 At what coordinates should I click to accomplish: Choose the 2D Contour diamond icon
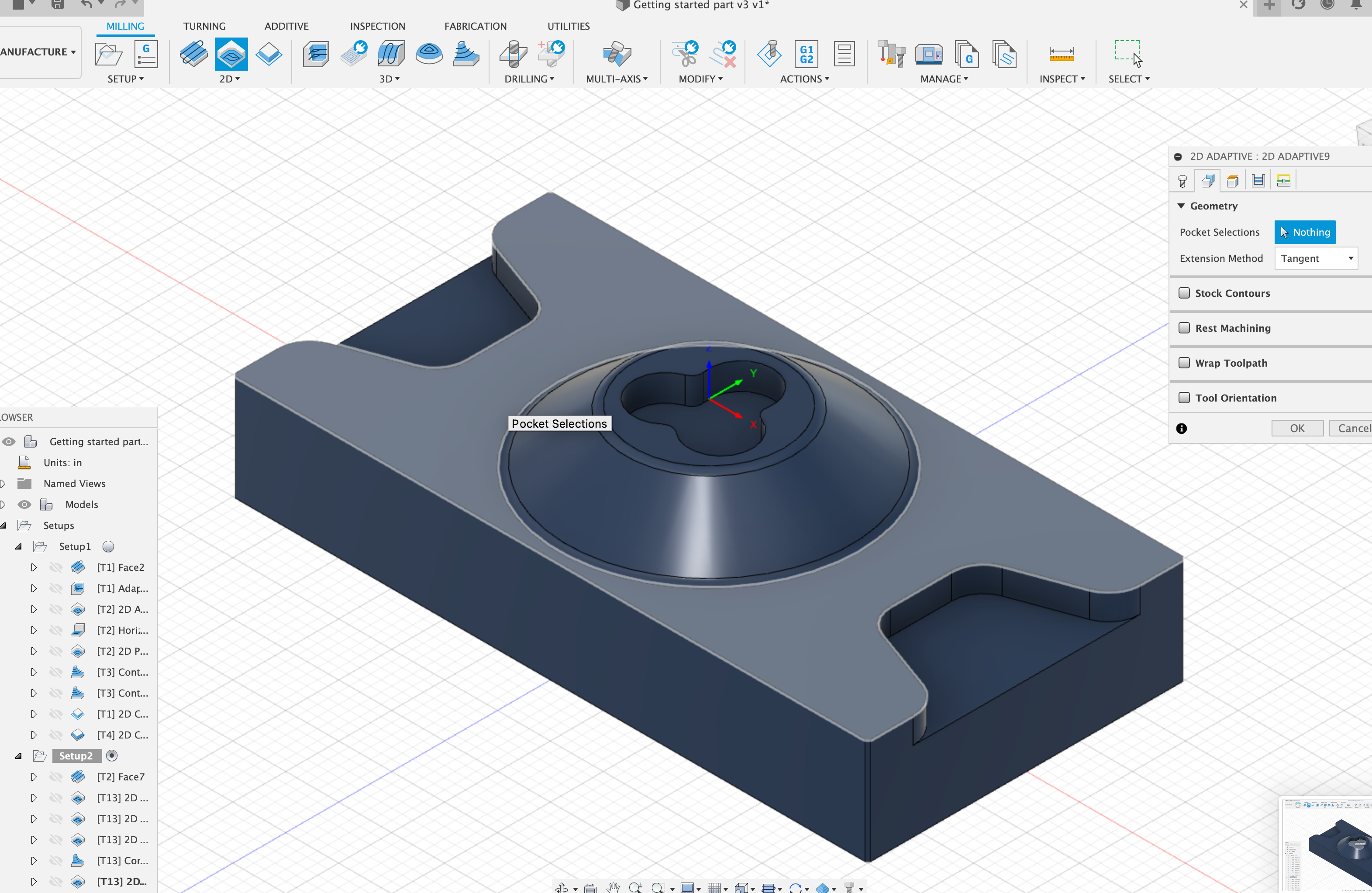(269, 54)
